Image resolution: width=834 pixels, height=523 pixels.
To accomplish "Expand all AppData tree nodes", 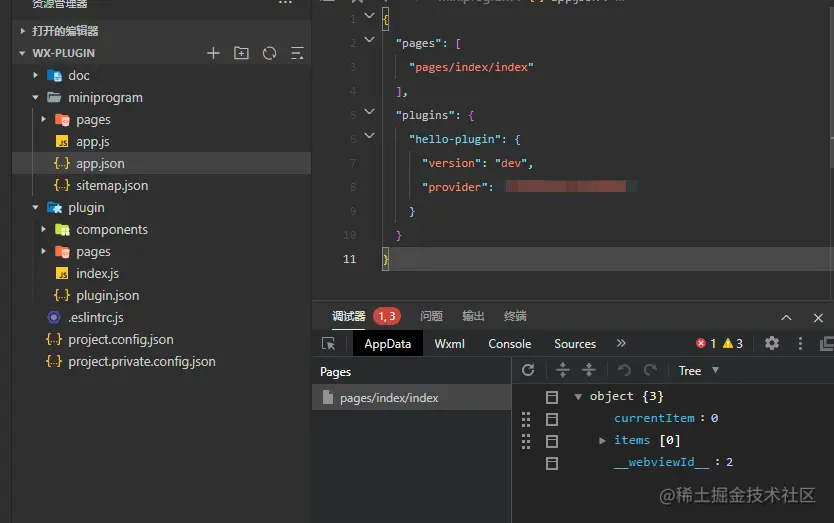I will coord(563,370).
